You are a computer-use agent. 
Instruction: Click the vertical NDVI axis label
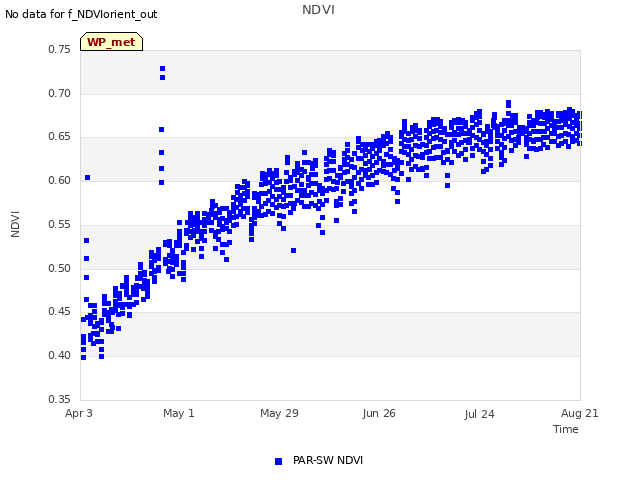[15, 224]
